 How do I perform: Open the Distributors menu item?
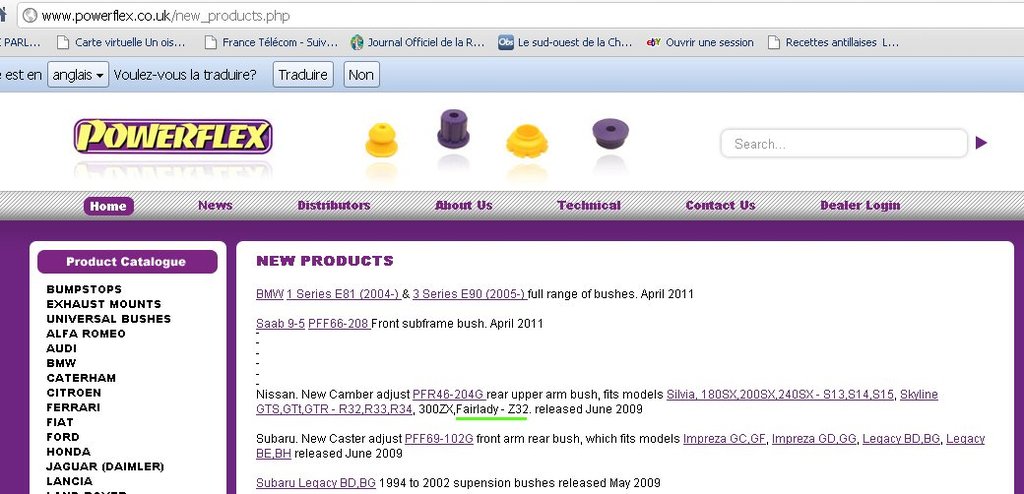click(333, 206)
